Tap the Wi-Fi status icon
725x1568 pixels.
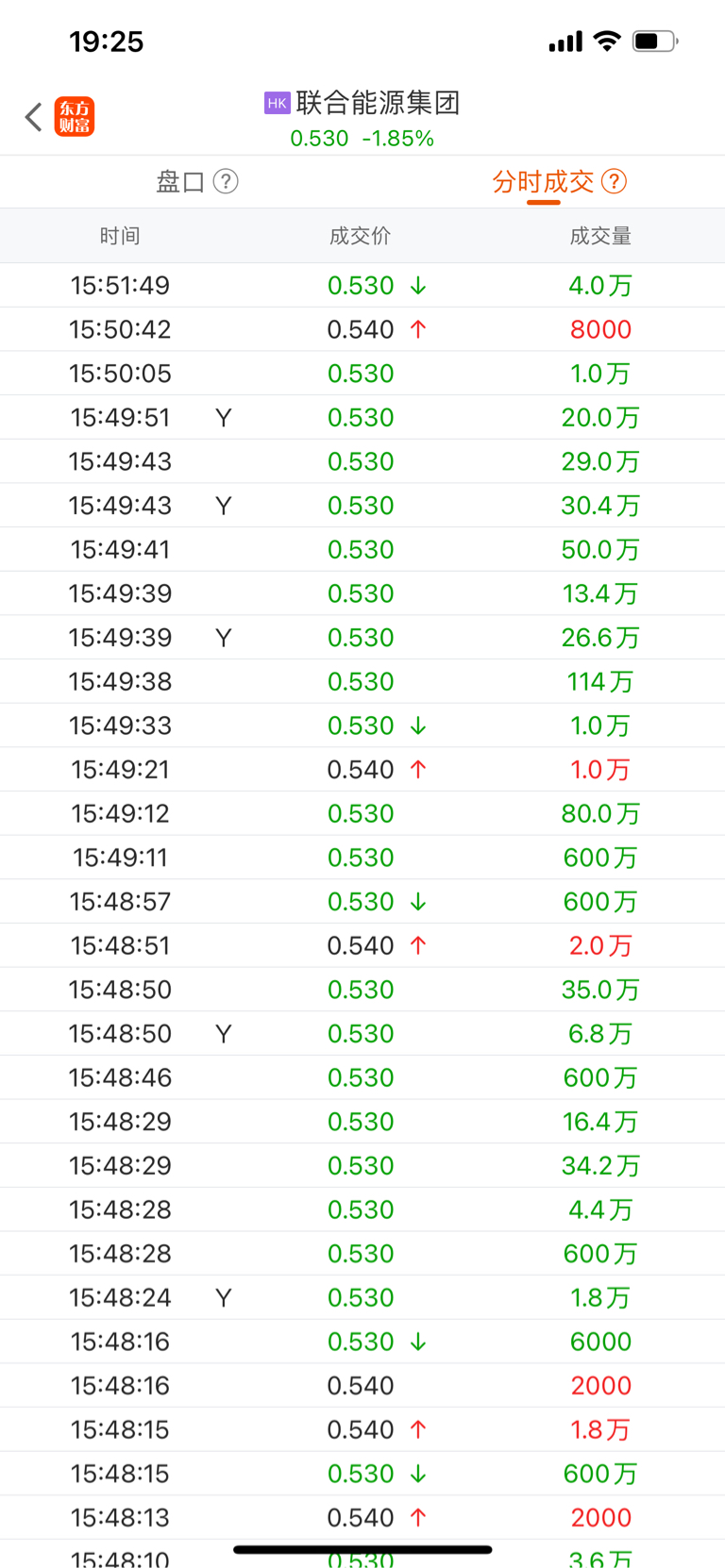(x=607, y=41)
